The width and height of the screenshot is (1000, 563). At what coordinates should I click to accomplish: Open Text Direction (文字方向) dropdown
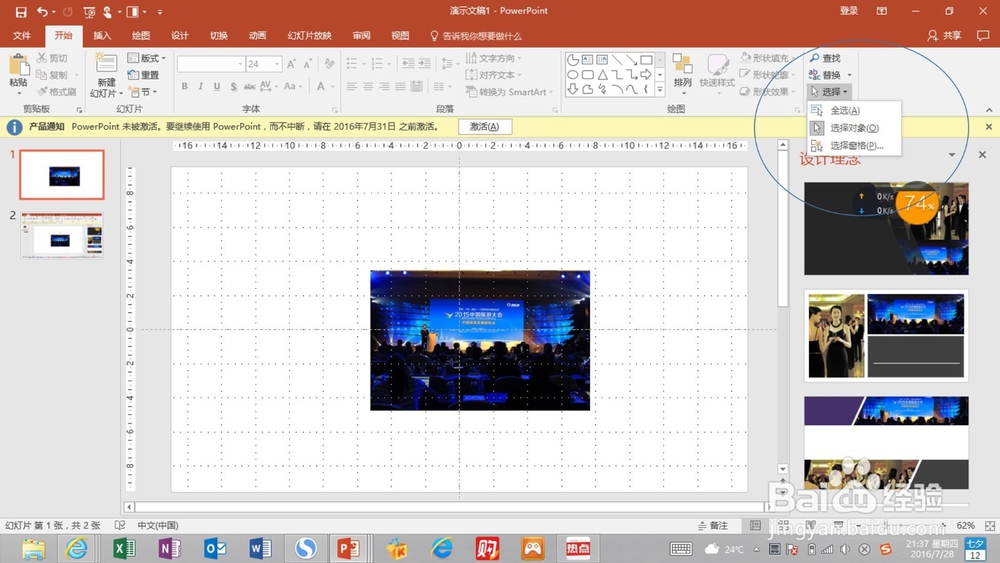click(x=494, y=58)
